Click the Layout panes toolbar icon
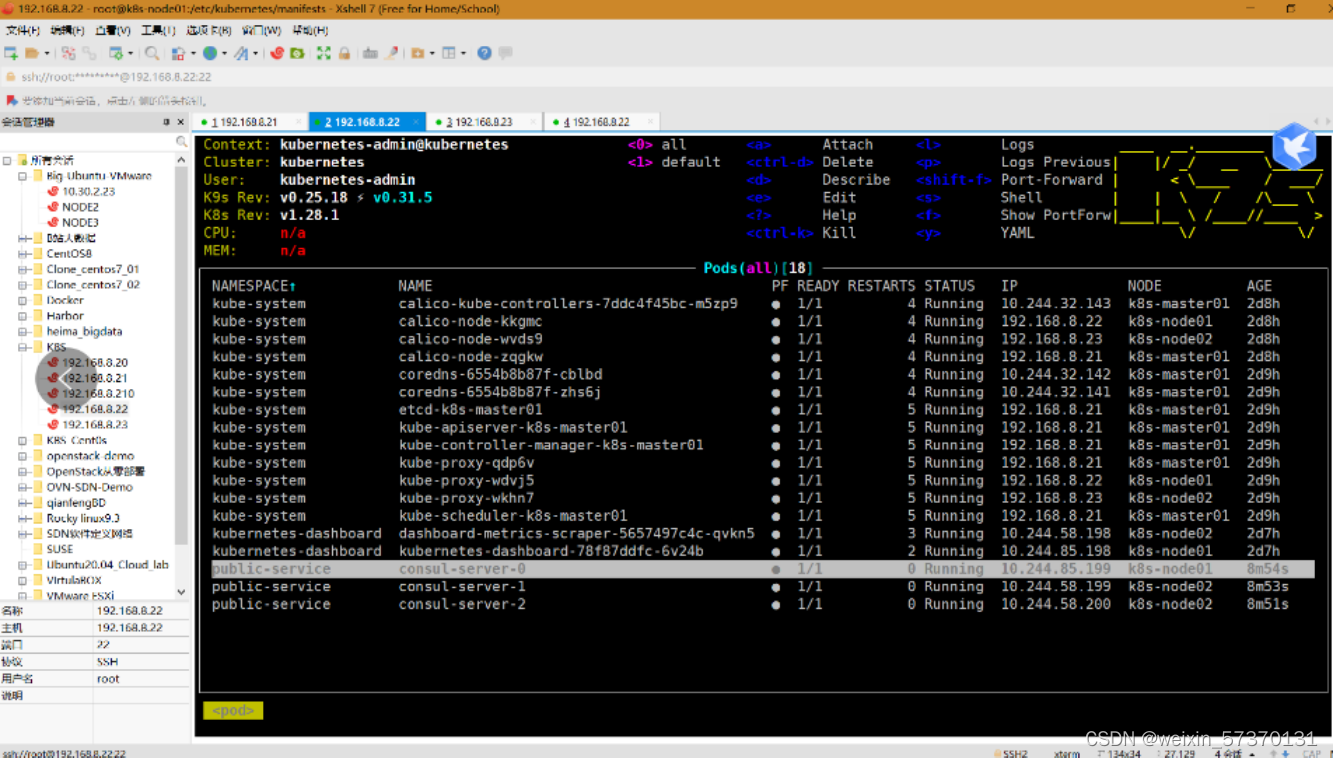This screenshot has width=1333, height=758. pos(449,53)
